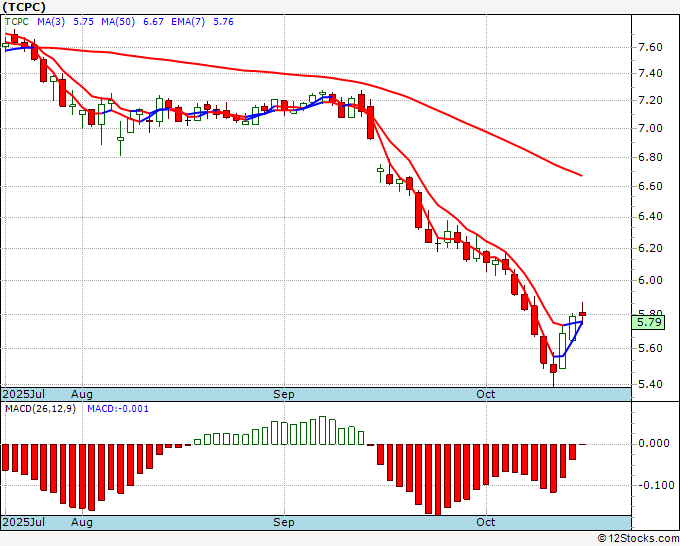Open the 12Stocks.com copyright link
The height and width of the screenshot is (546, 680).
(638, 539)
